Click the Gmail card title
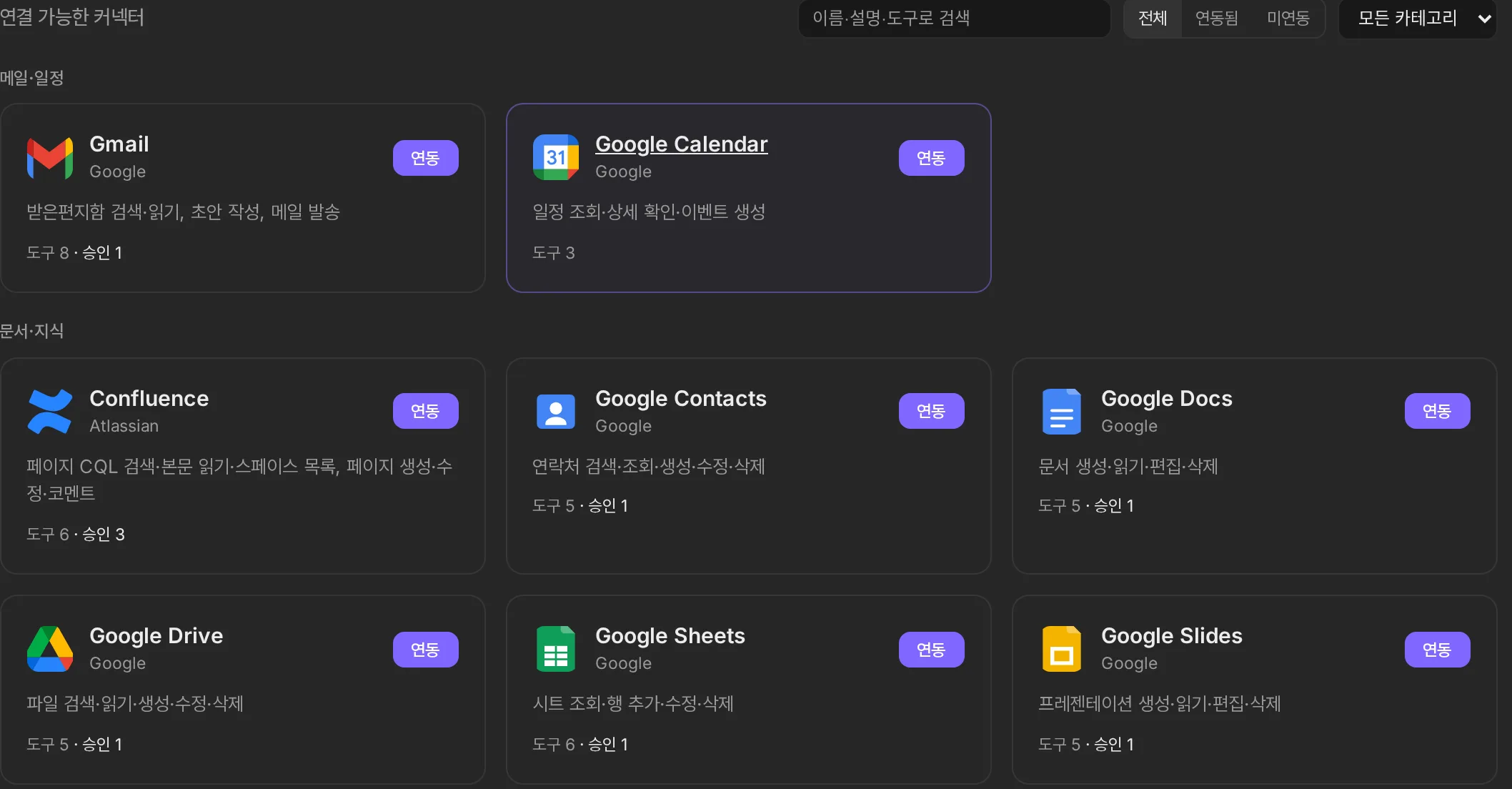Screen dimensions: 1512x789 [x=119, y=144]
